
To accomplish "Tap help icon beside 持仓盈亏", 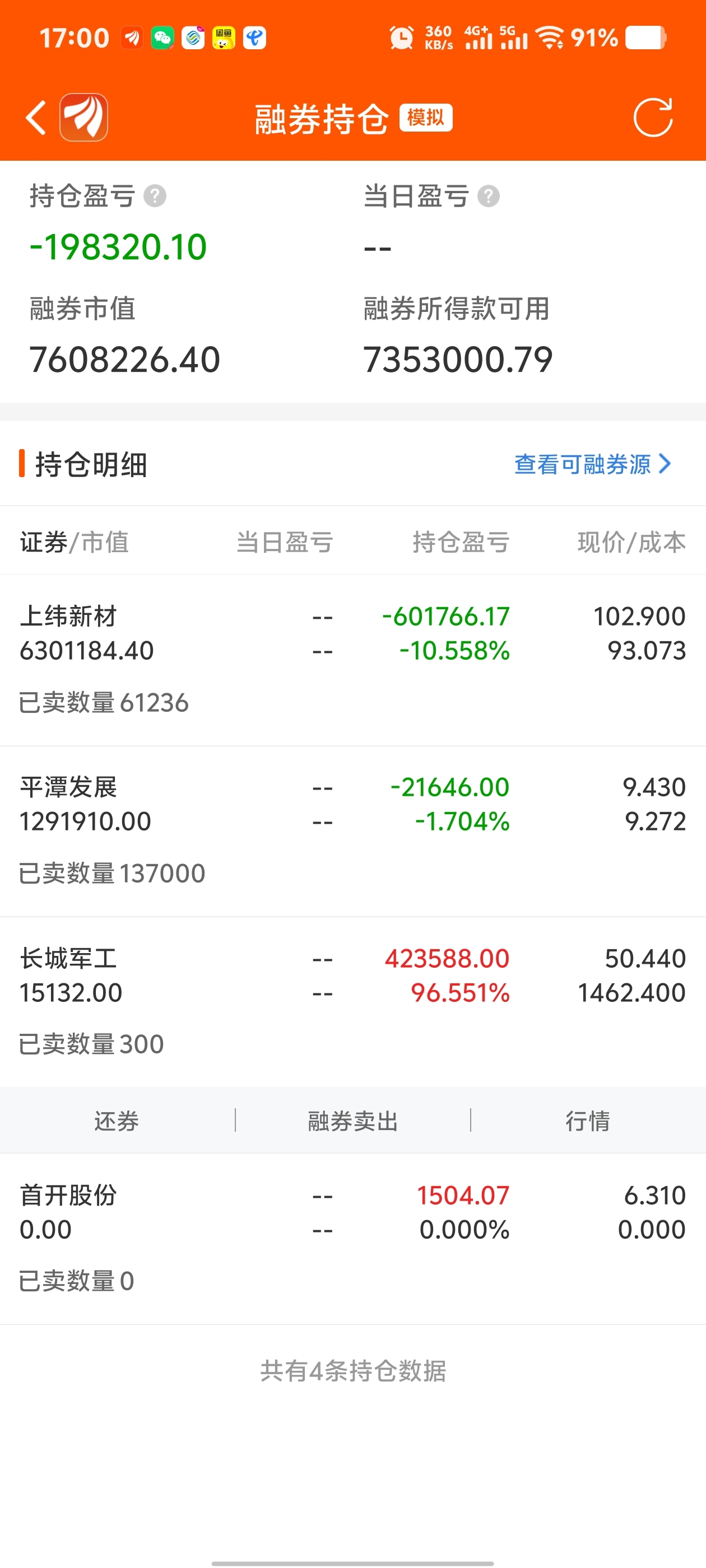I will 155,197.
